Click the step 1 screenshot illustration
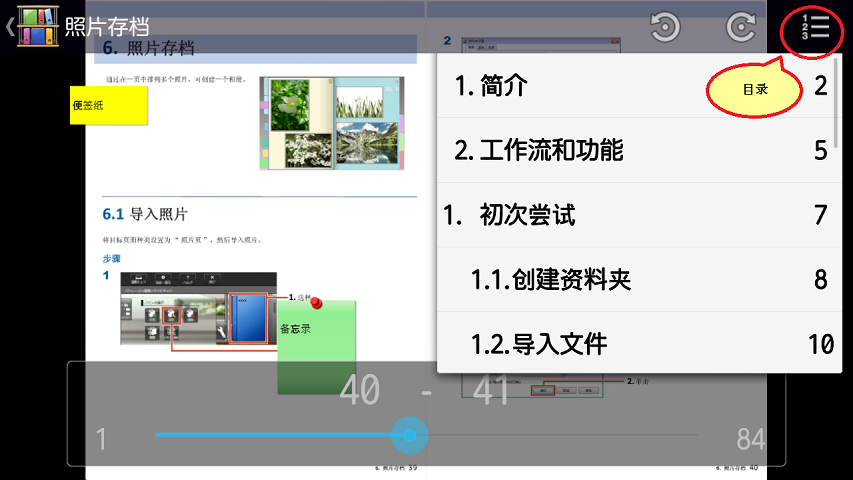The image size is (853, 480). [195, 308]
